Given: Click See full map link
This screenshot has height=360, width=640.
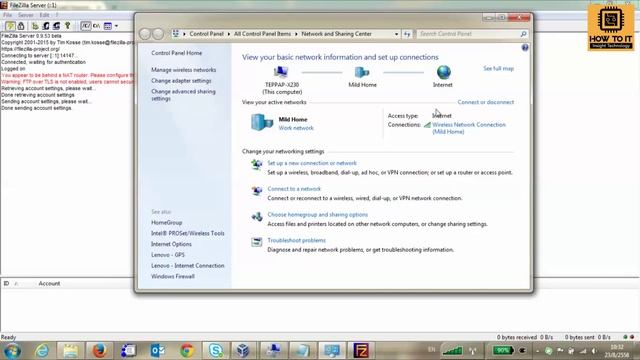Looking at the screenshot, I should 498,69.
